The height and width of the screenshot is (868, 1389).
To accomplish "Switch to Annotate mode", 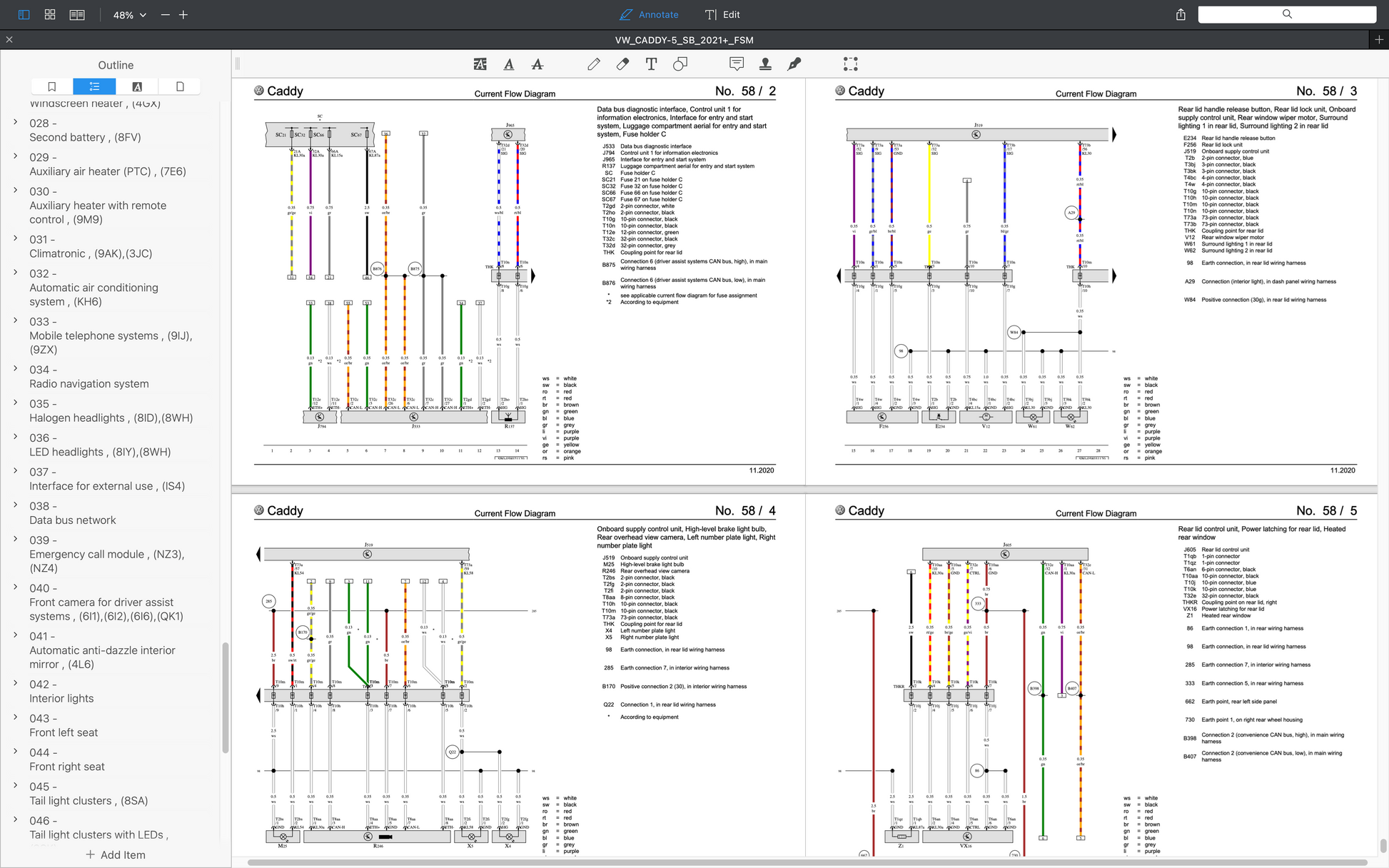I will 649,14.
